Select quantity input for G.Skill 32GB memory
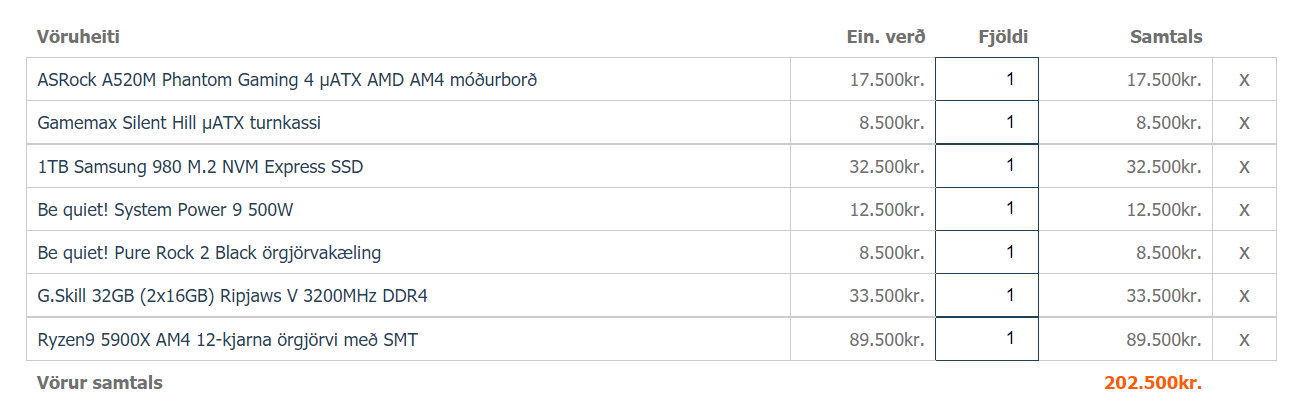The width and height of the screenshot is (1294, 405). (x=987, y=296)
